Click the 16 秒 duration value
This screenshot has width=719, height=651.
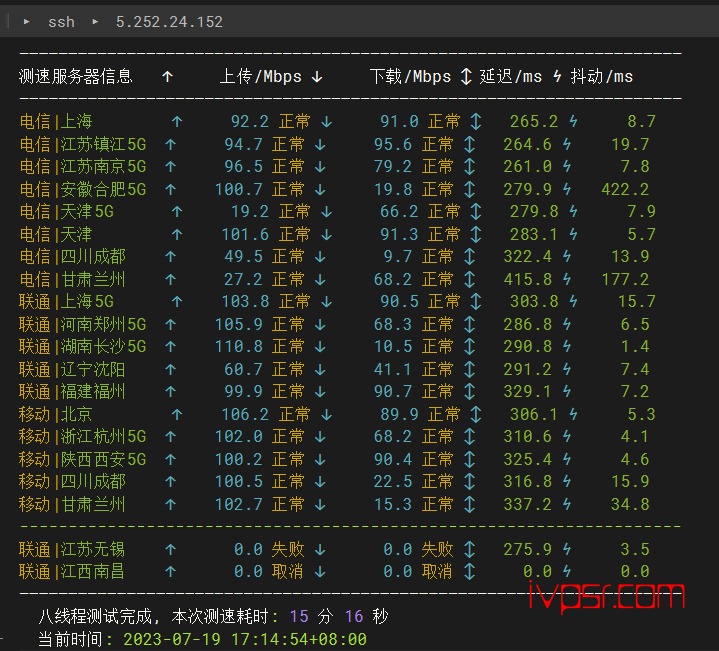click(x=366, y=616)
